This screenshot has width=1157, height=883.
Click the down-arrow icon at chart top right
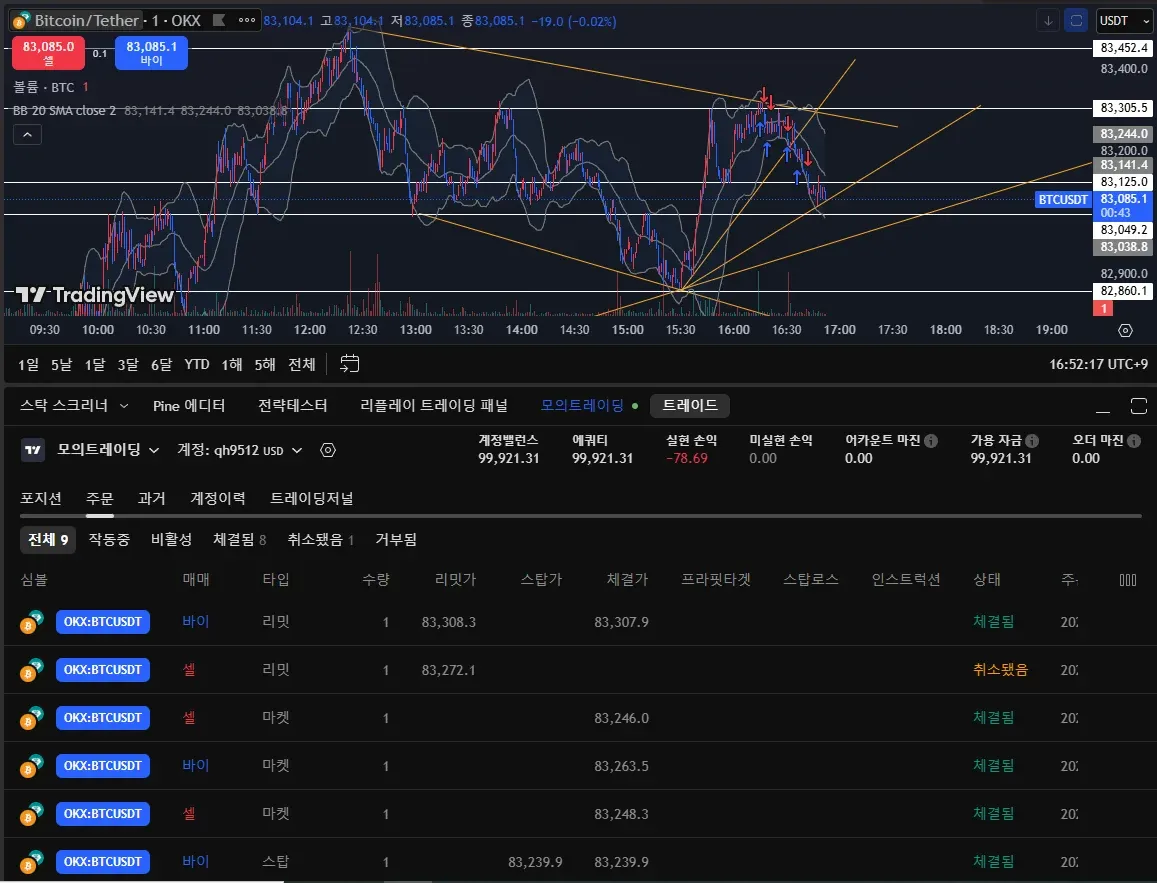pos(1048,20)
